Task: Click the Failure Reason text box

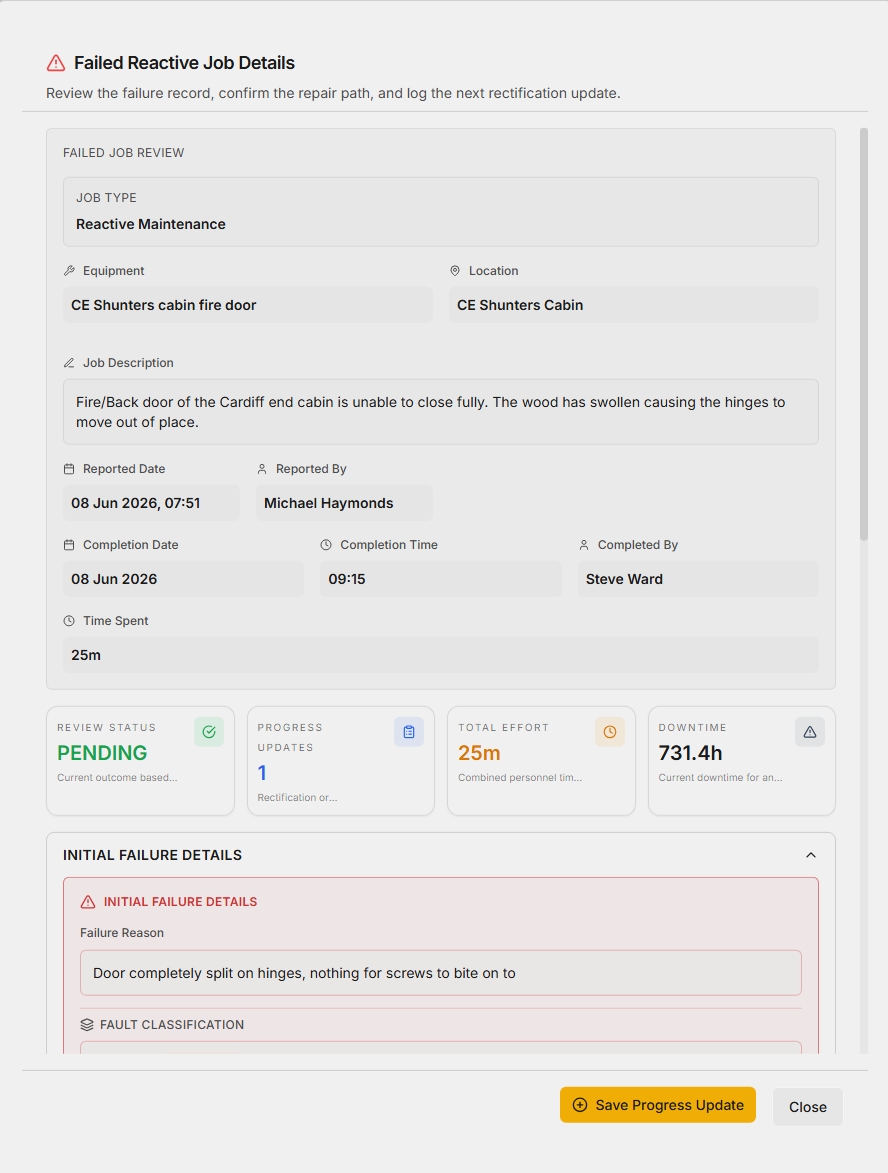Action: 441,973
